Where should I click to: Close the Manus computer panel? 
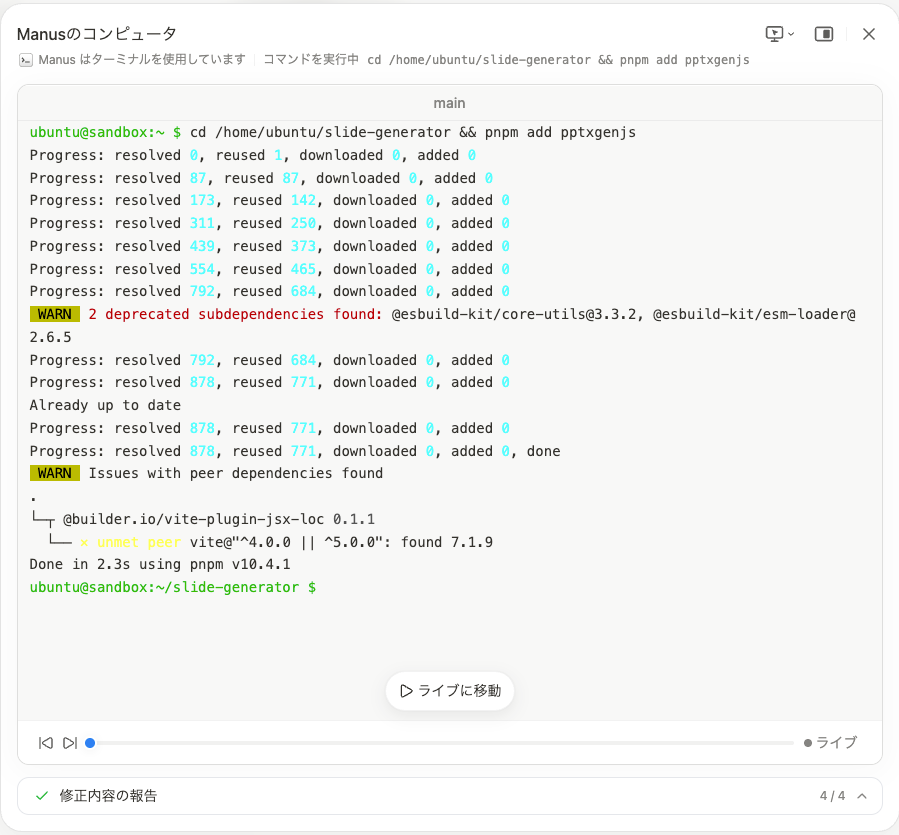click(x=869, y=34)
